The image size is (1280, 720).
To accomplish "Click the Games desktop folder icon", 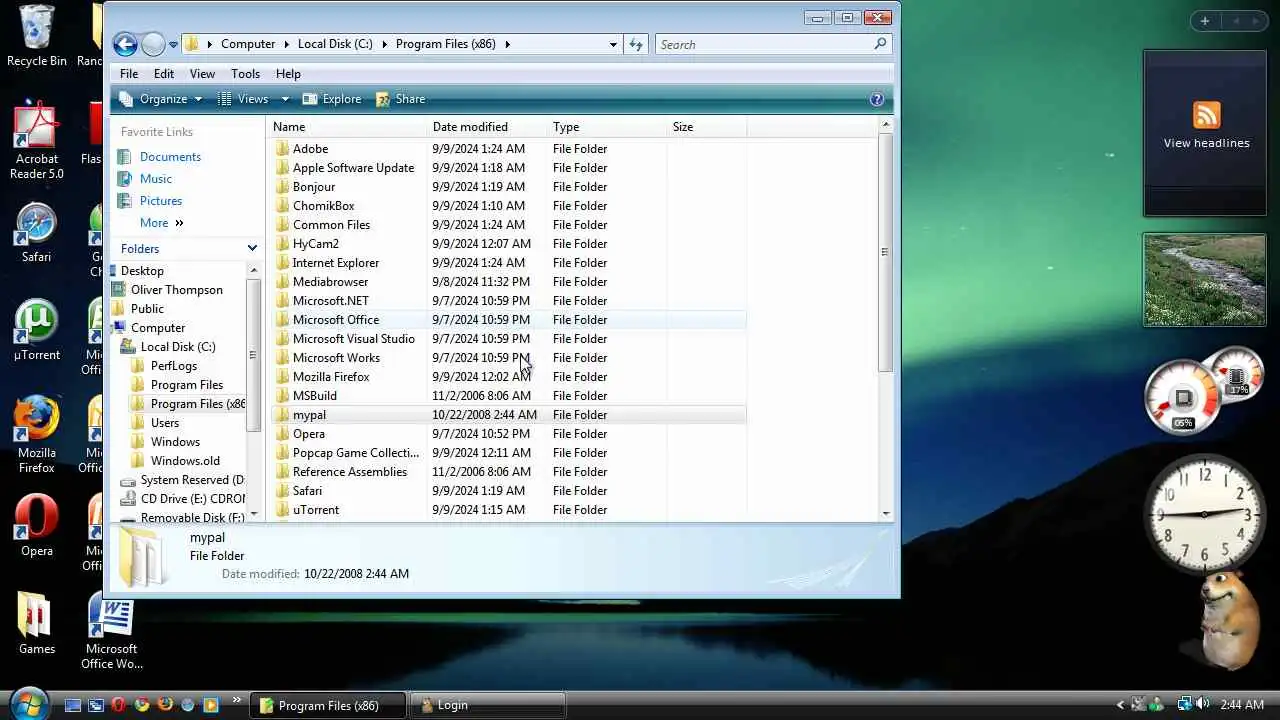I will pyautogui.click(x=36, y=624).
